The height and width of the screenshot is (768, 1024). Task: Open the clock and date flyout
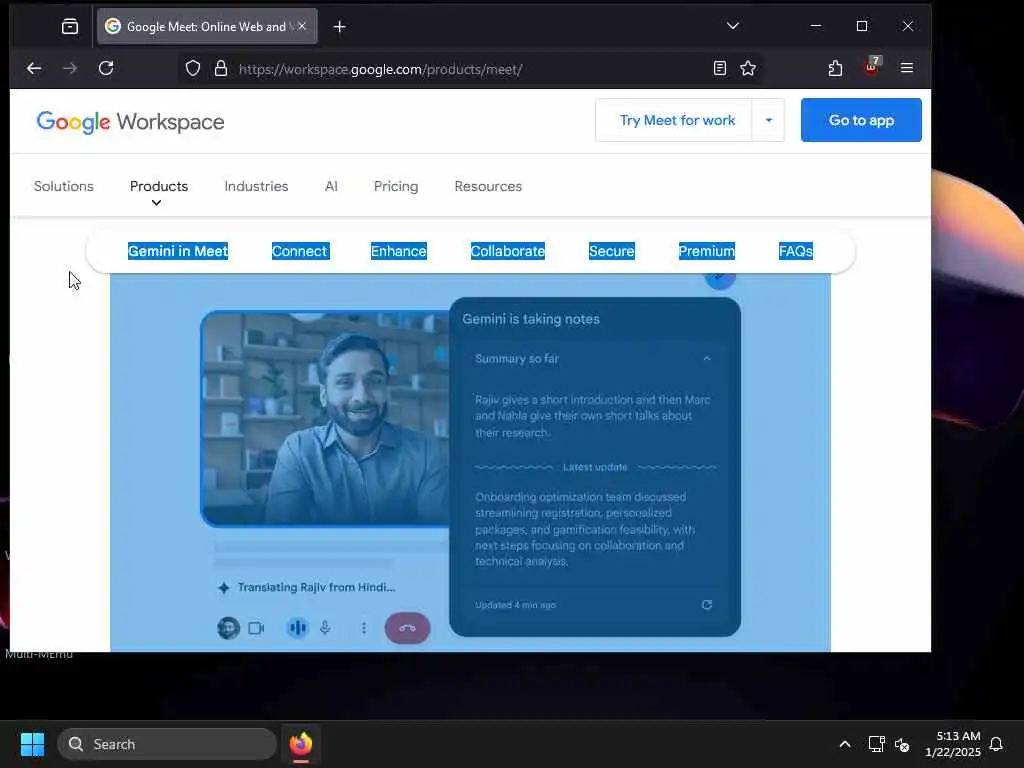[x=953, y=744]
